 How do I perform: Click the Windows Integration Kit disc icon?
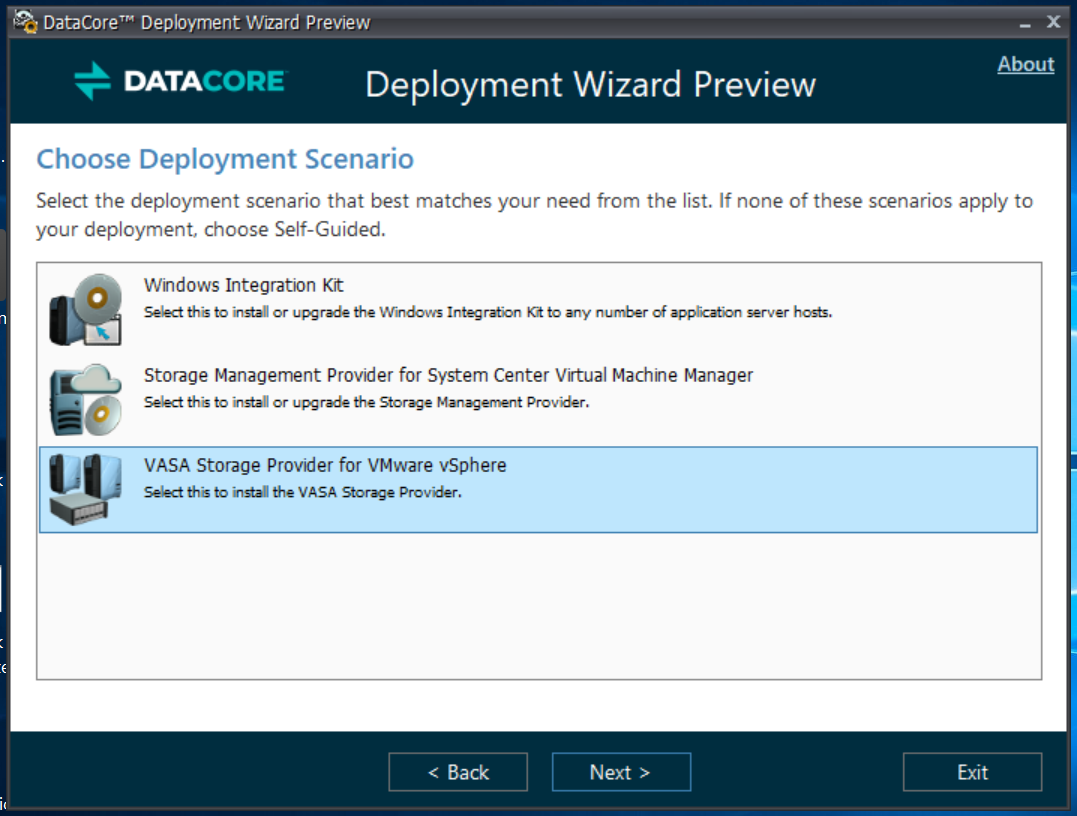point(85,309)
